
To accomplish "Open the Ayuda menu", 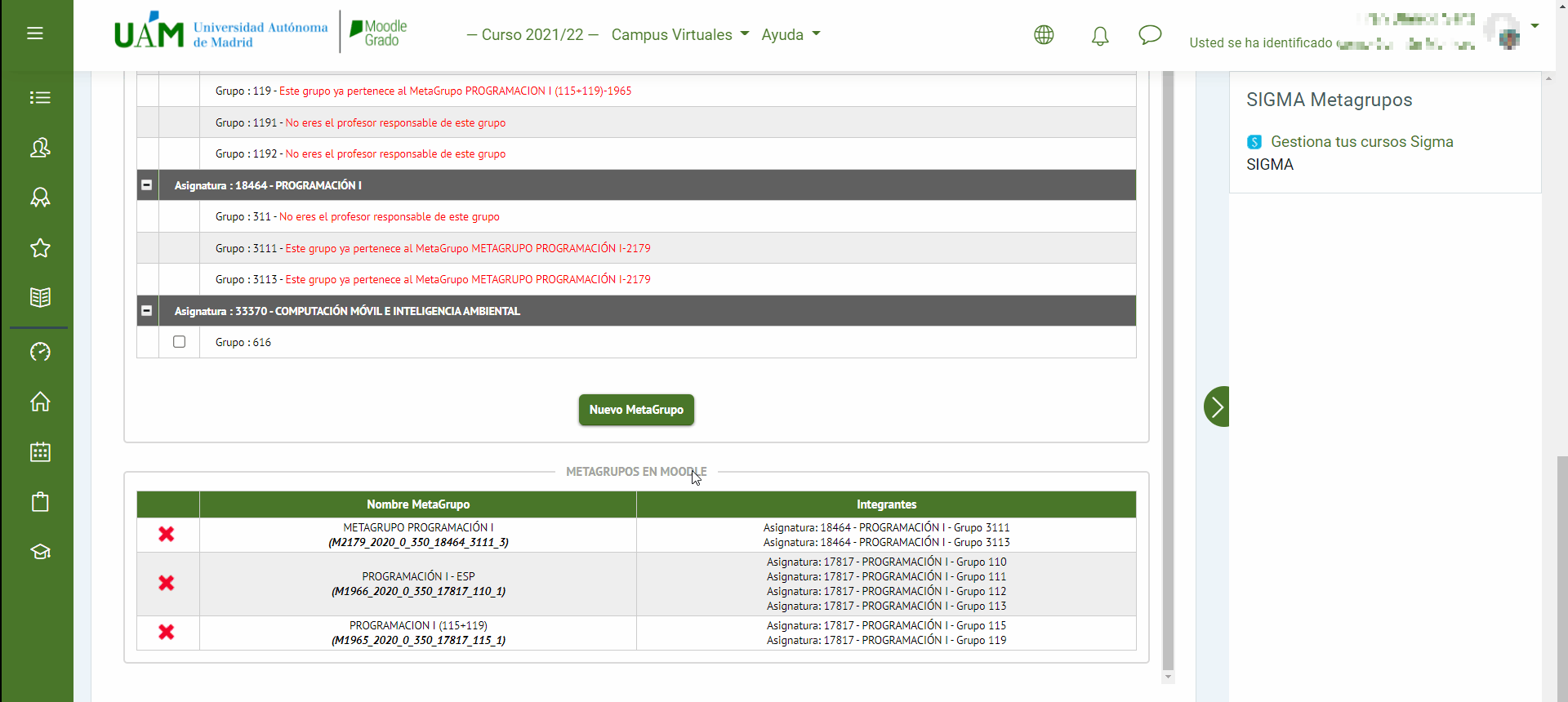I will point(790,35).
